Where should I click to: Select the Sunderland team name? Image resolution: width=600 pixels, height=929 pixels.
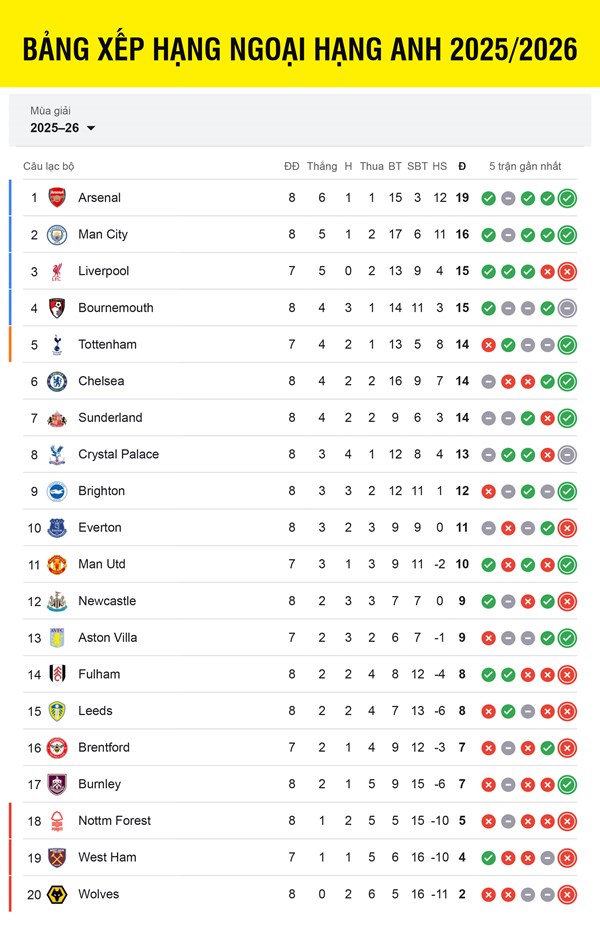click(x=110, y=418)
